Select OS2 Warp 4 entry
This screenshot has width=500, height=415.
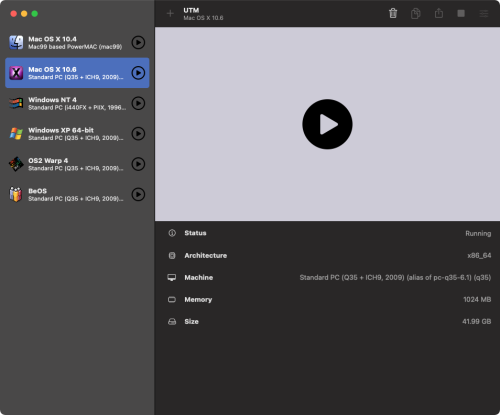point(77,164)
